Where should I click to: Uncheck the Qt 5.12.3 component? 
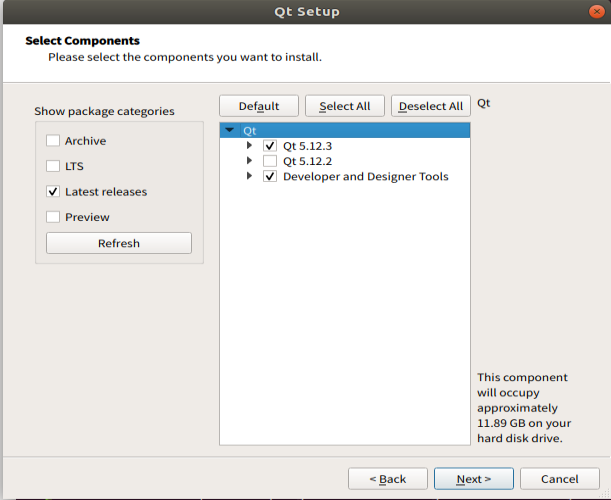270,146
